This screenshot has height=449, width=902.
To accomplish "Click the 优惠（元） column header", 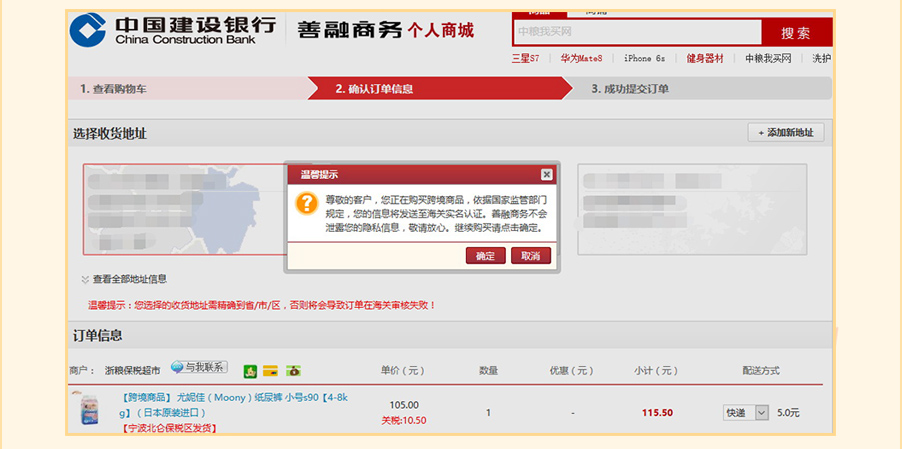I will click(572, 371).
